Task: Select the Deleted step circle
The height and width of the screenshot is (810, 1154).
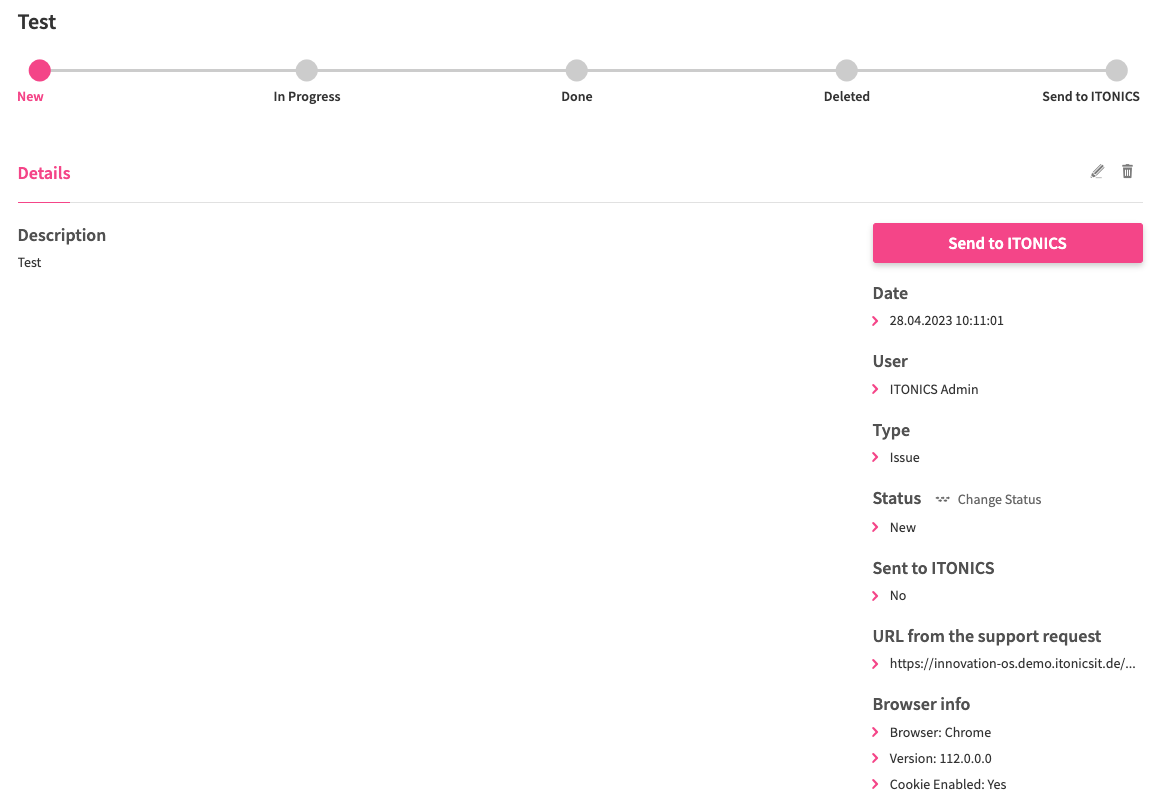Action: 846,70
